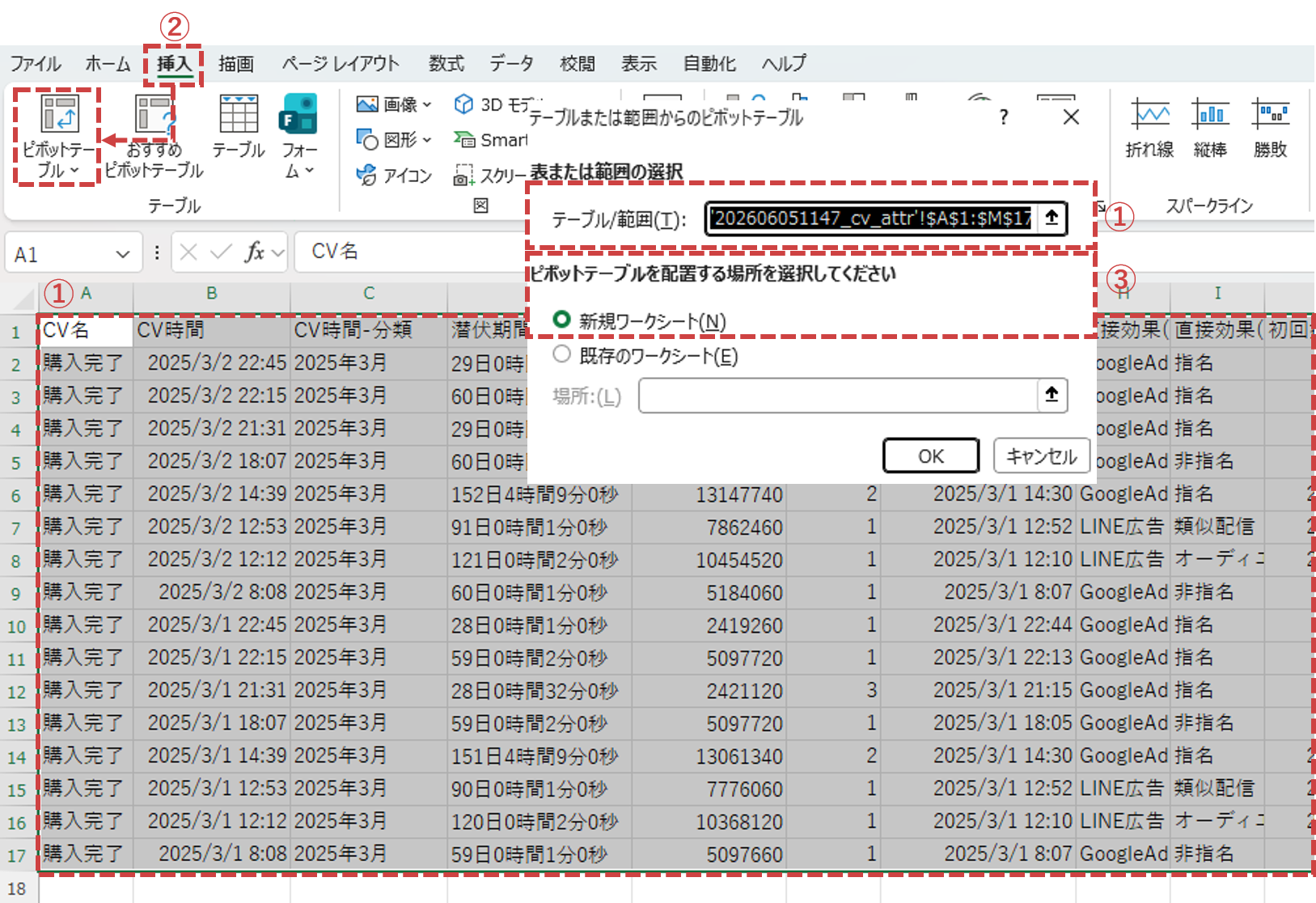Click the range picker arrow for 場所
This screenshot has width=1316, height=903.
coord(1051,395)
